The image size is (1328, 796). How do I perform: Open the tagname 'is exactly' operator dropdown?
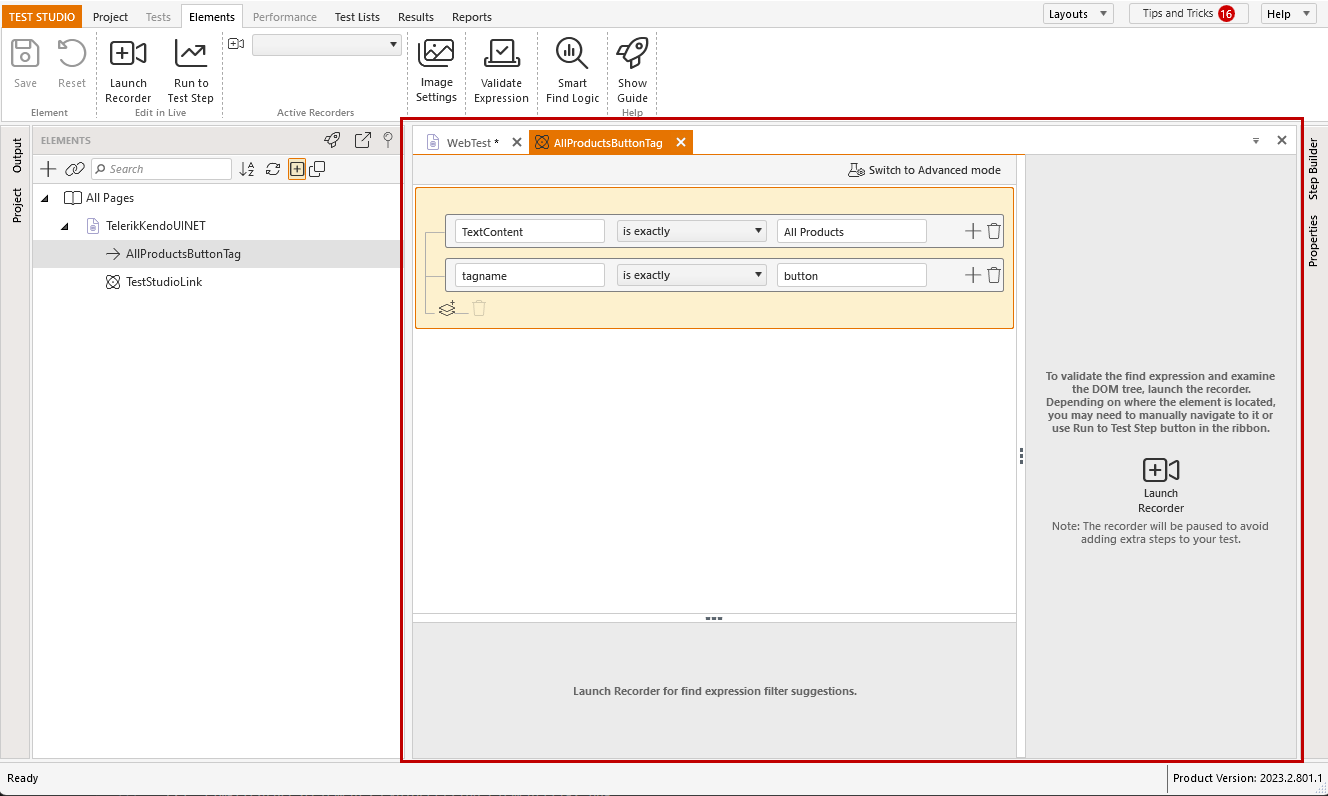(692, 275)
